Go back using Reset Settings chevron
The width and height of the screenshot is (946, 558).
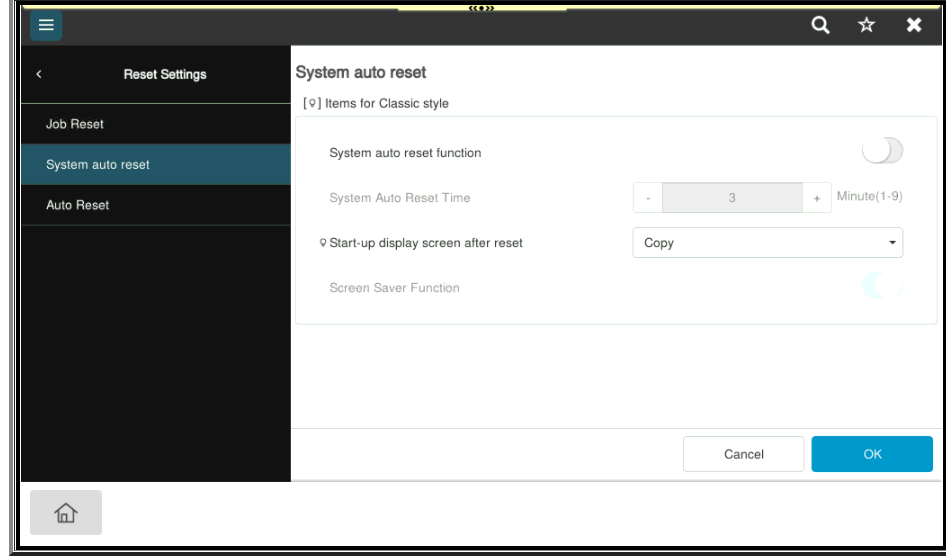39,74
